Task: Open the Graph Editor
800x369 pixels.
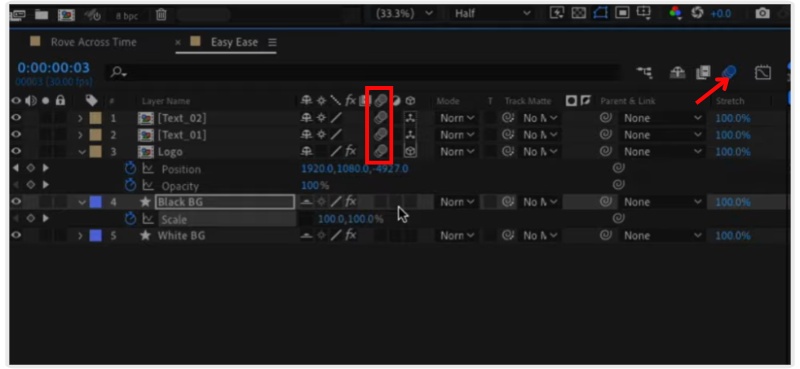Action: tap(762, 73)
